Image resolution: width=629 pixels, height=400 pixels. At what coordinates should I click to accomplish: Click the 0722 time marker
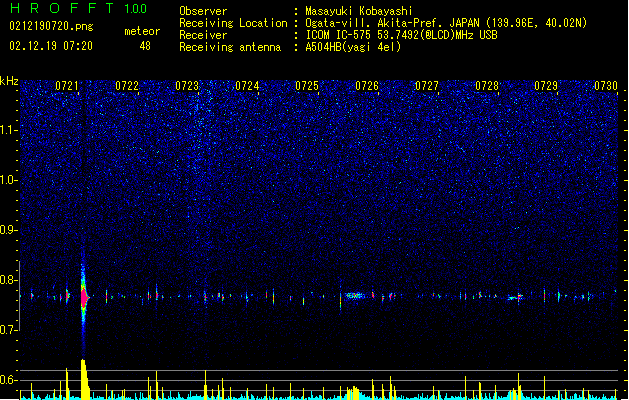point(127,86)
